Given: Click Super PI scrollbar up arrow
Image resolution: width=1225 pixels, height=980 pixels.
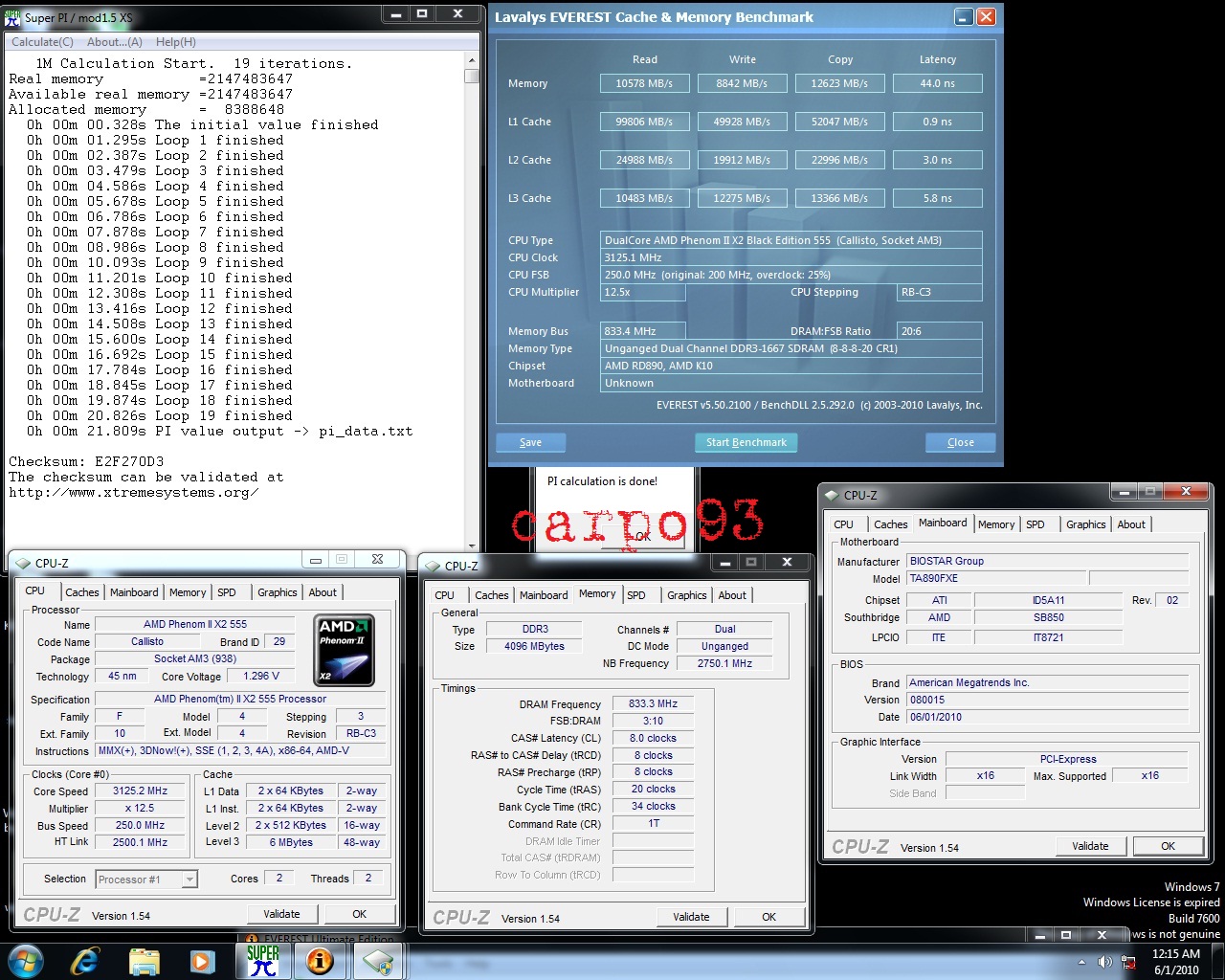Looking at the screenshot, I should tap(471, 60).
